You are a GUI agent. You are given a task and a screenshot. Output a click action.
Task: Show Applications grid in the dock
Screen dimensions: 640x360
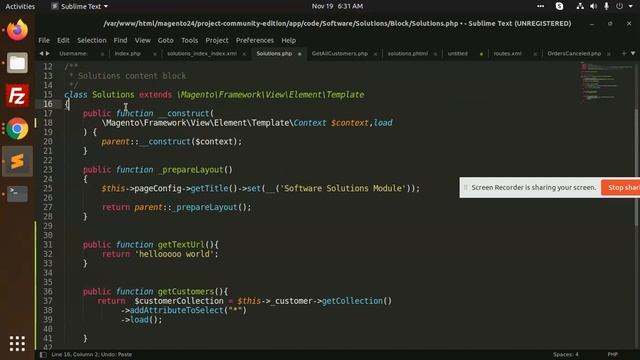coord(17,344)
